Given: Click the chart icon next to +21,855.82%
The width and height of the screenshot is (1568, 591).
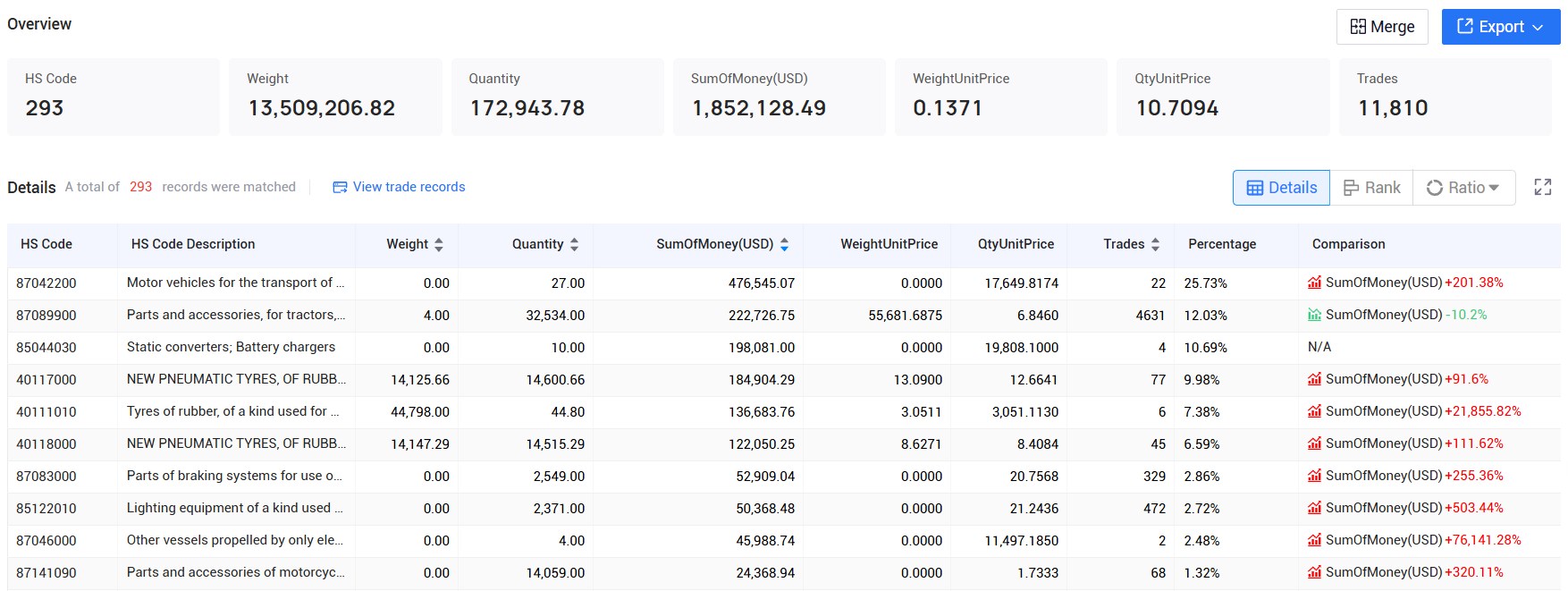Looking at the screenshot, I should click(x=1314, y=411).
